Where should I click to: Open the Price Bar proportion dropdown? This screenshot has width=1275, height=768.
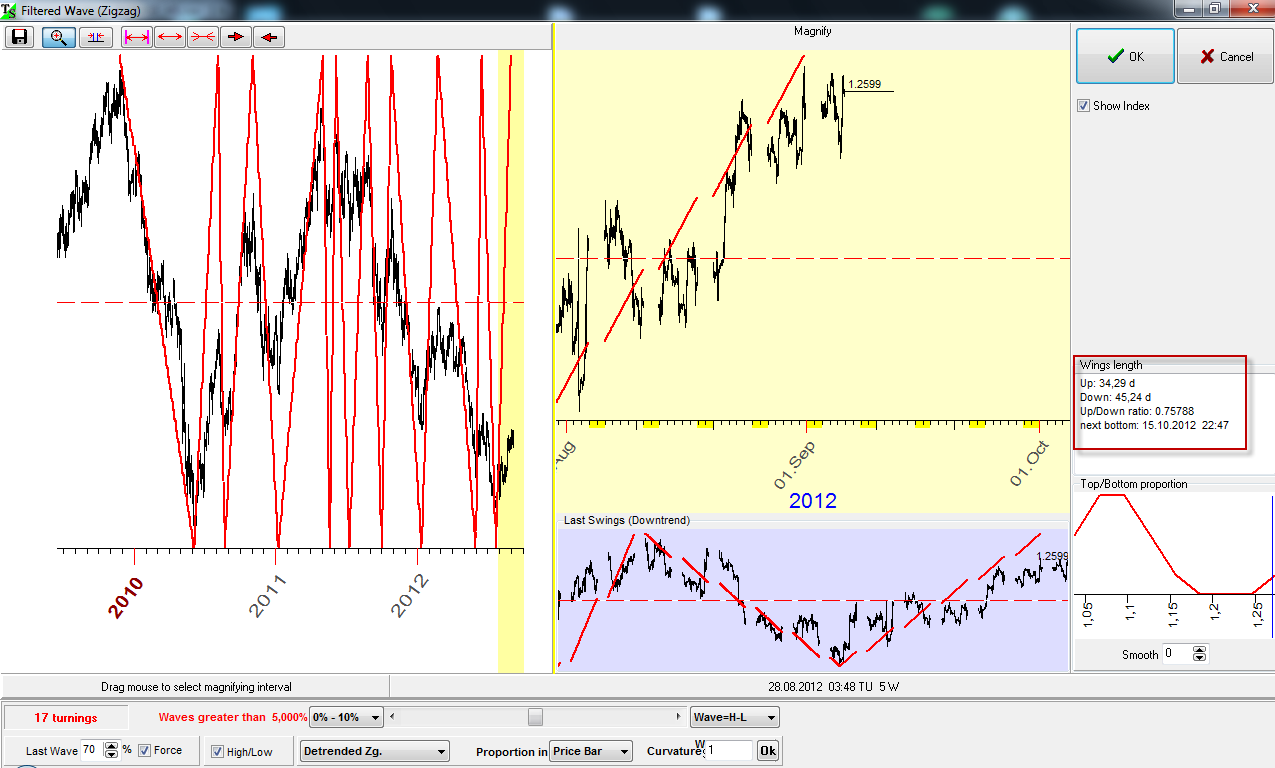click(x=591, y=751)
